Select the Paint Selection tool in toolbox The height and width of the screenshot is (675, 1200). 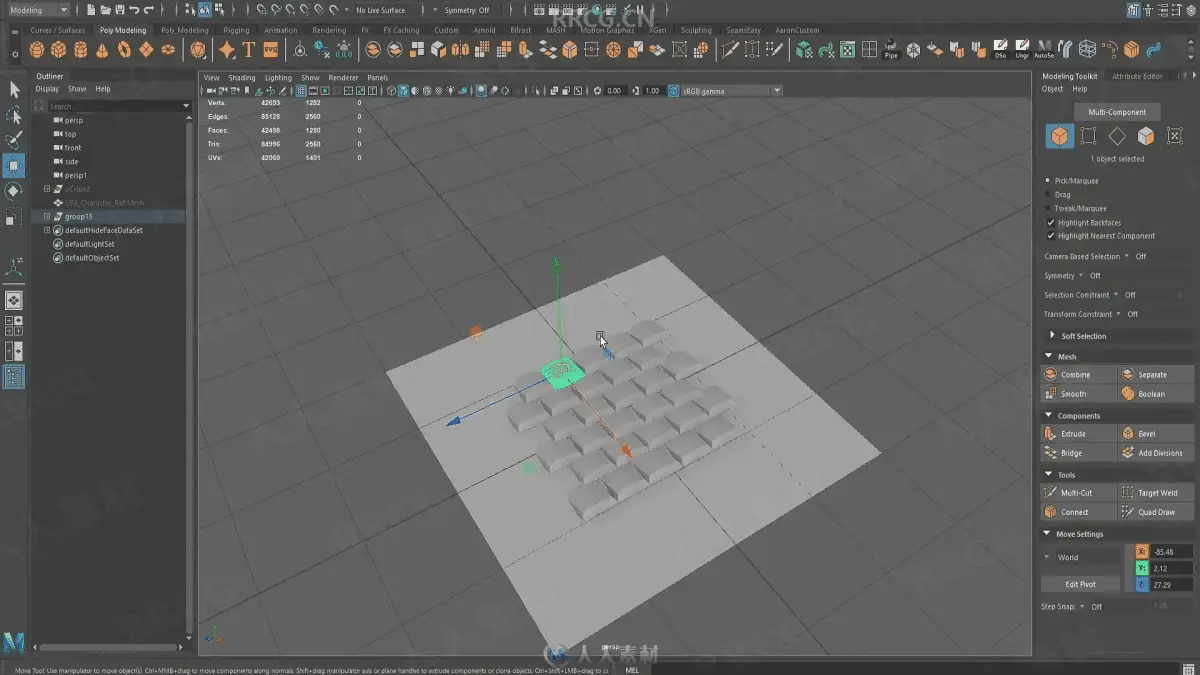[x=14, y=141]
